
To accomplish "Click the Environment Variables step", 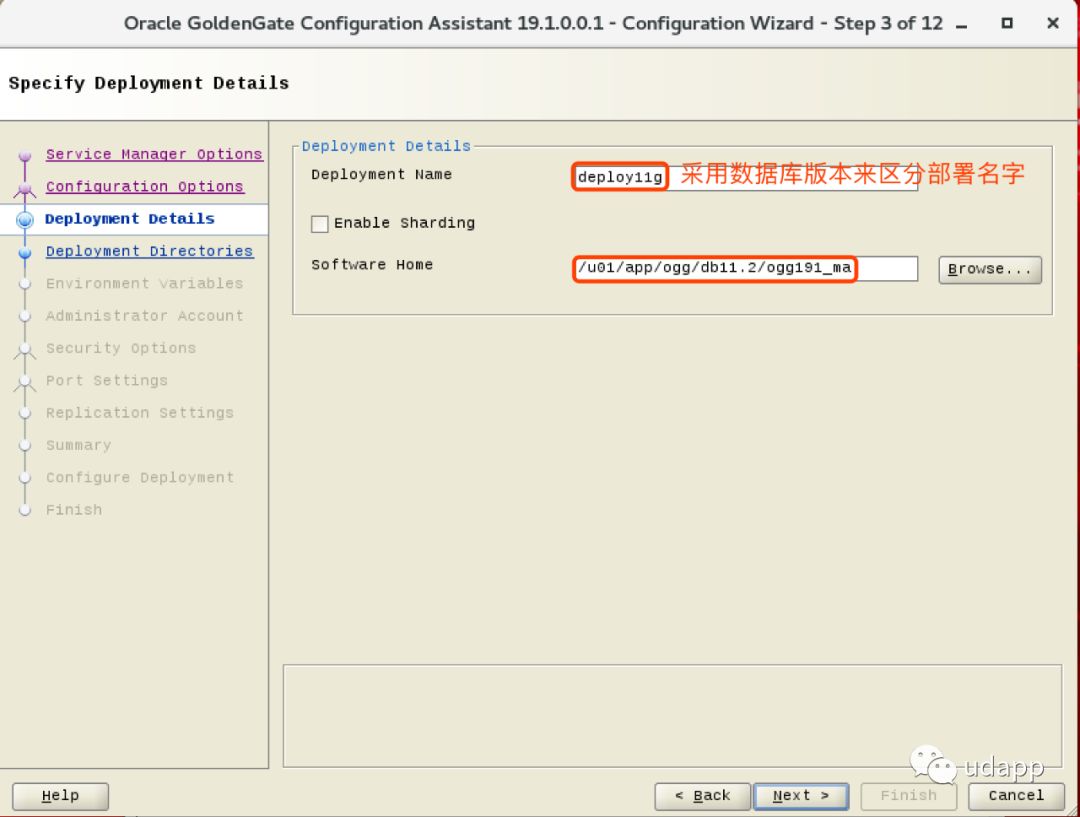I will [x=145, y=284].
